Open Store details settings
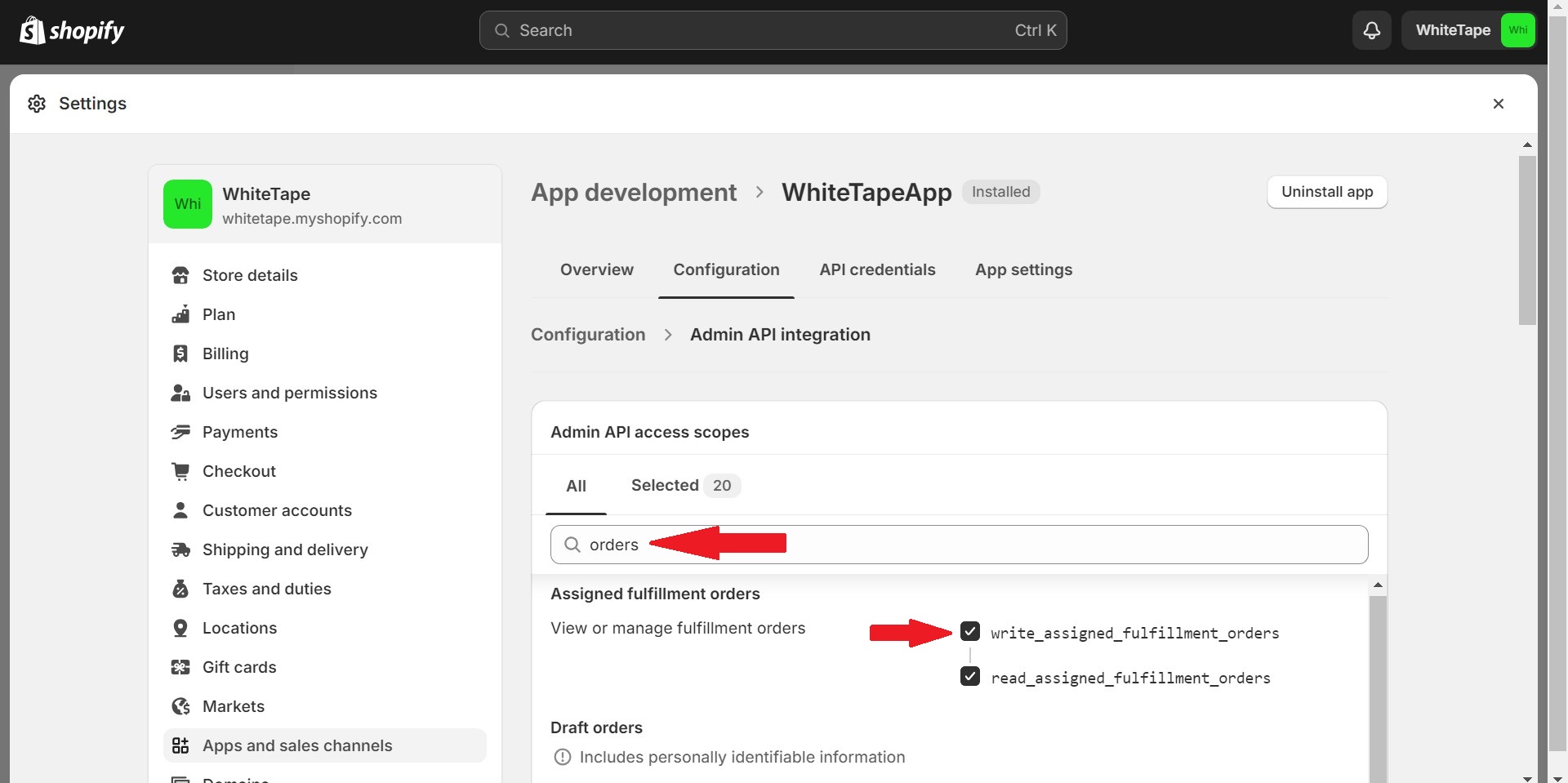 click(325, 275)
